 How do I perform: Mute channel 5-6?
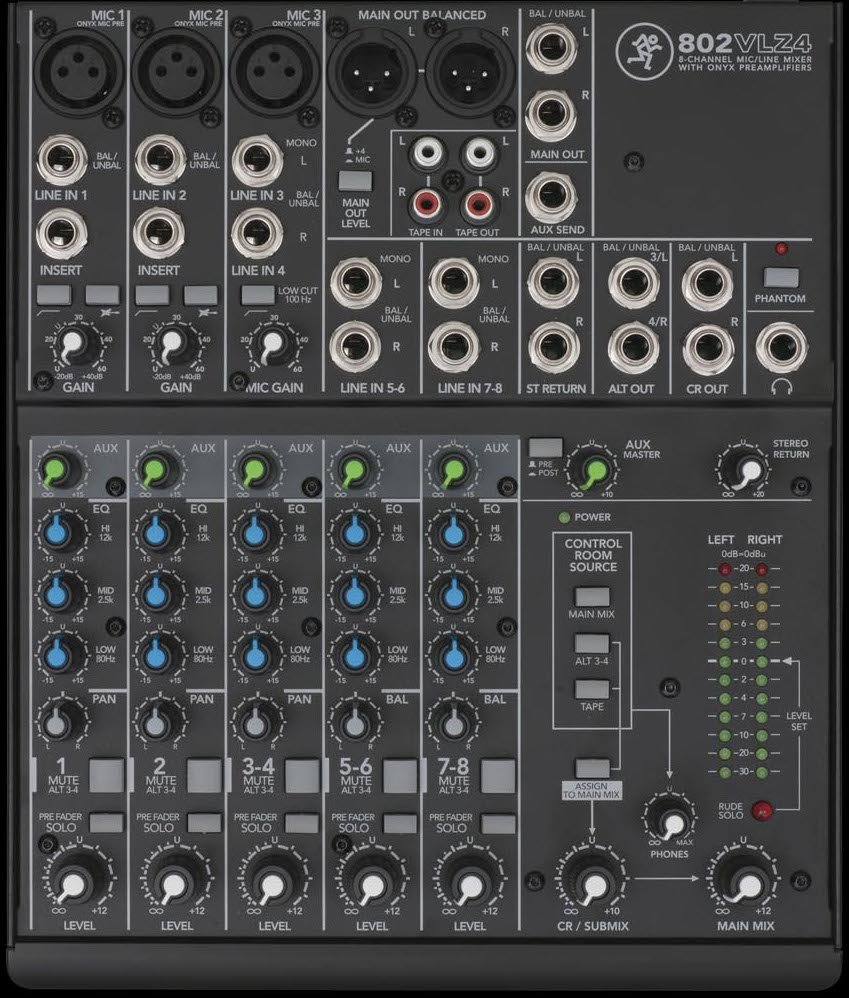pos(400,775)
